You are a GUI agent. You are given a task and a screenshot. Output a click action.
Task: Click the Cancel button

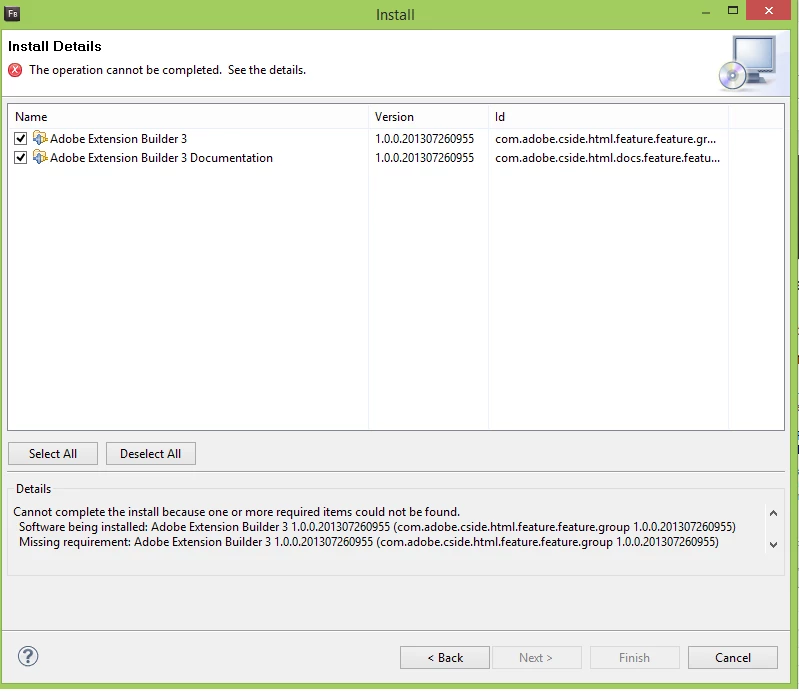tap(733, 657)
